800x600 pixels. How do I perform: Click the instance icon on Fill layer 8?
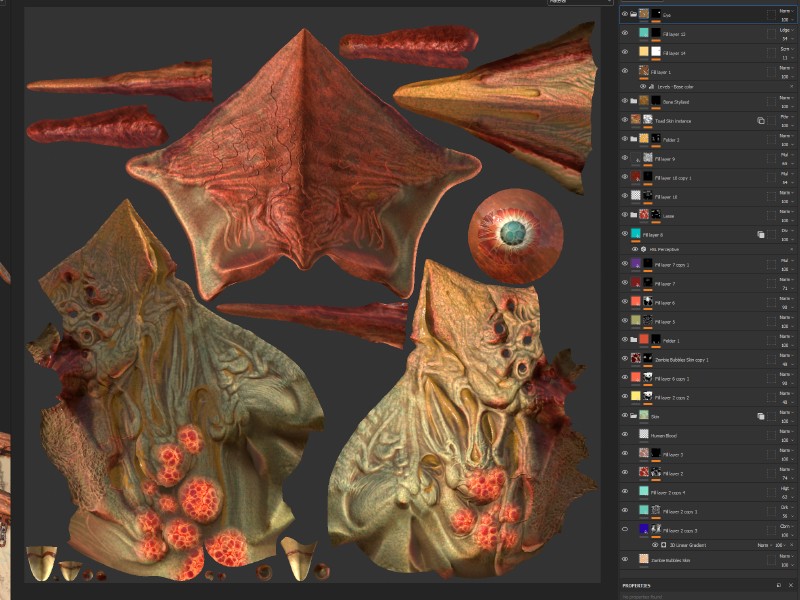(760, 234)
